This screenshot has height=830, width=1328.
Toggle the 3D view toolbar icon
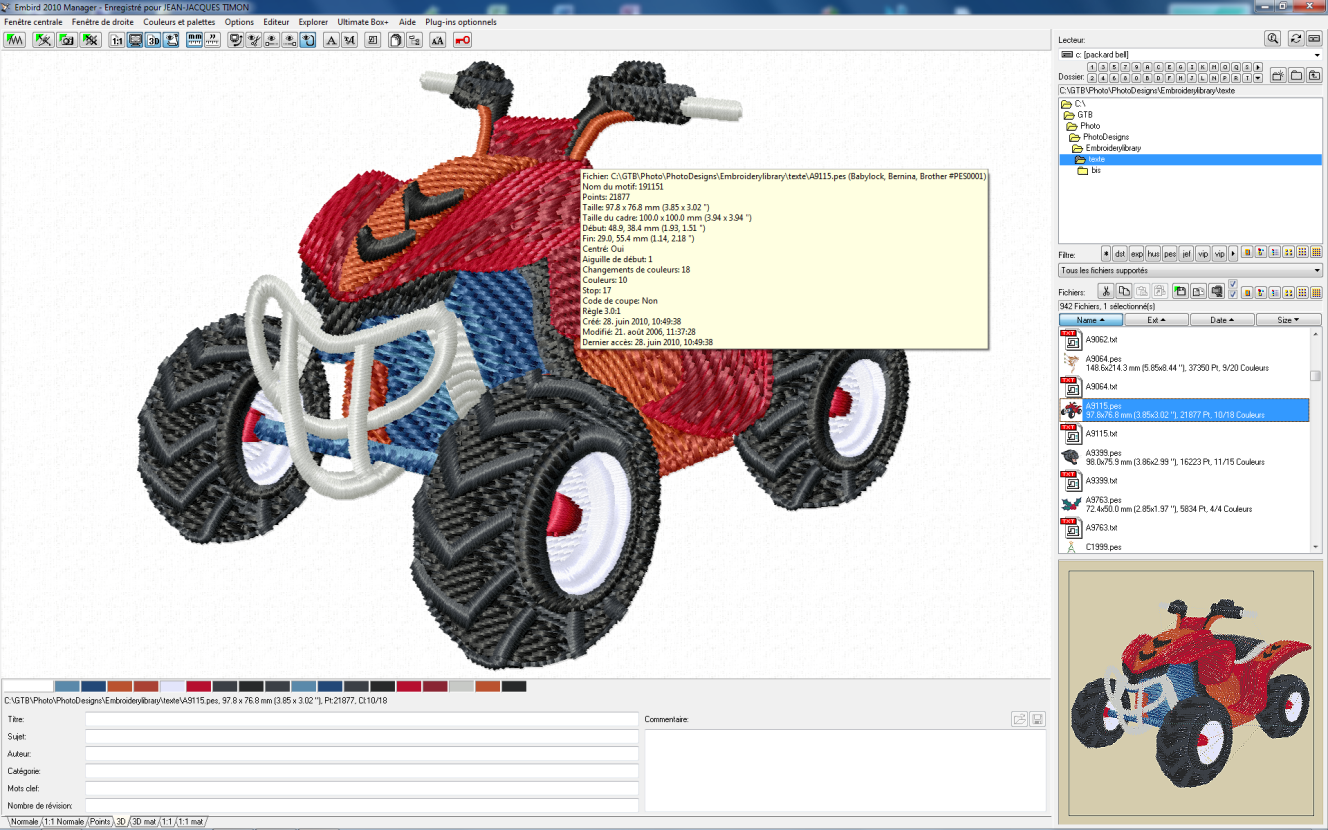[x=154, y=40]
